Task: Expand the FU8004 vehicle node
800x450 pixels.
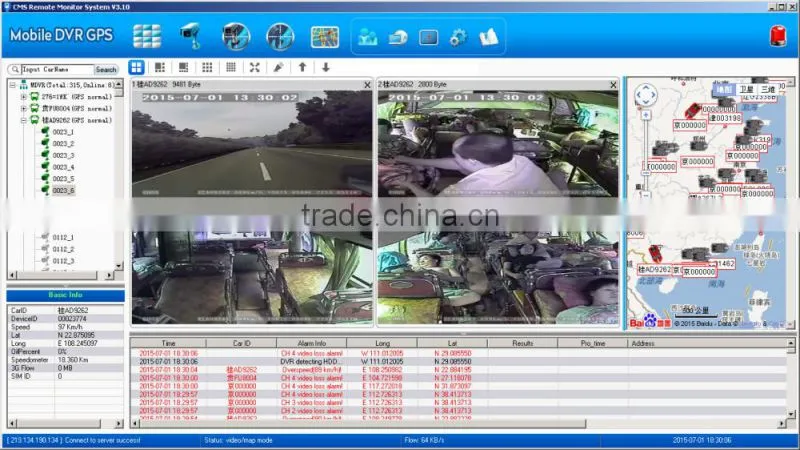Action: pyautogui.click(x=23, y=108)
